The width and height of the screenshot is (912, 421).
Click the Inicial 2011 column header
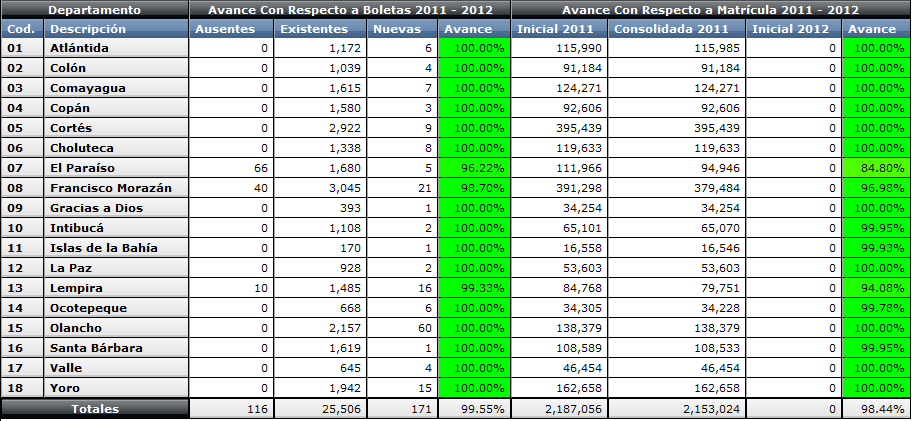558,29
